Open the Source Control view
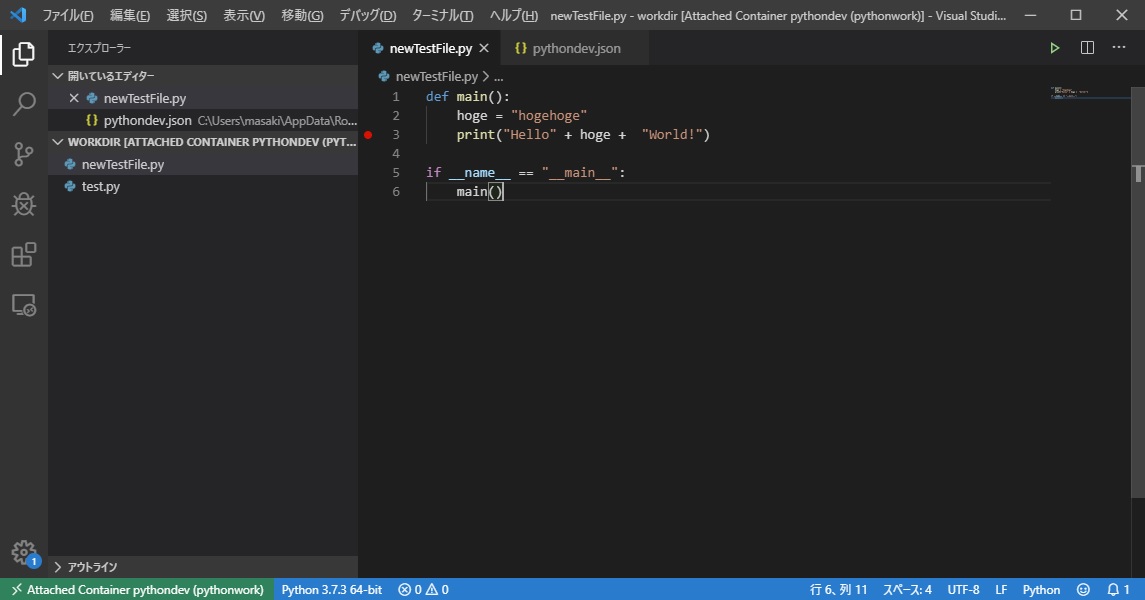Screen dimensions: 1145x600 pos(22,154)
